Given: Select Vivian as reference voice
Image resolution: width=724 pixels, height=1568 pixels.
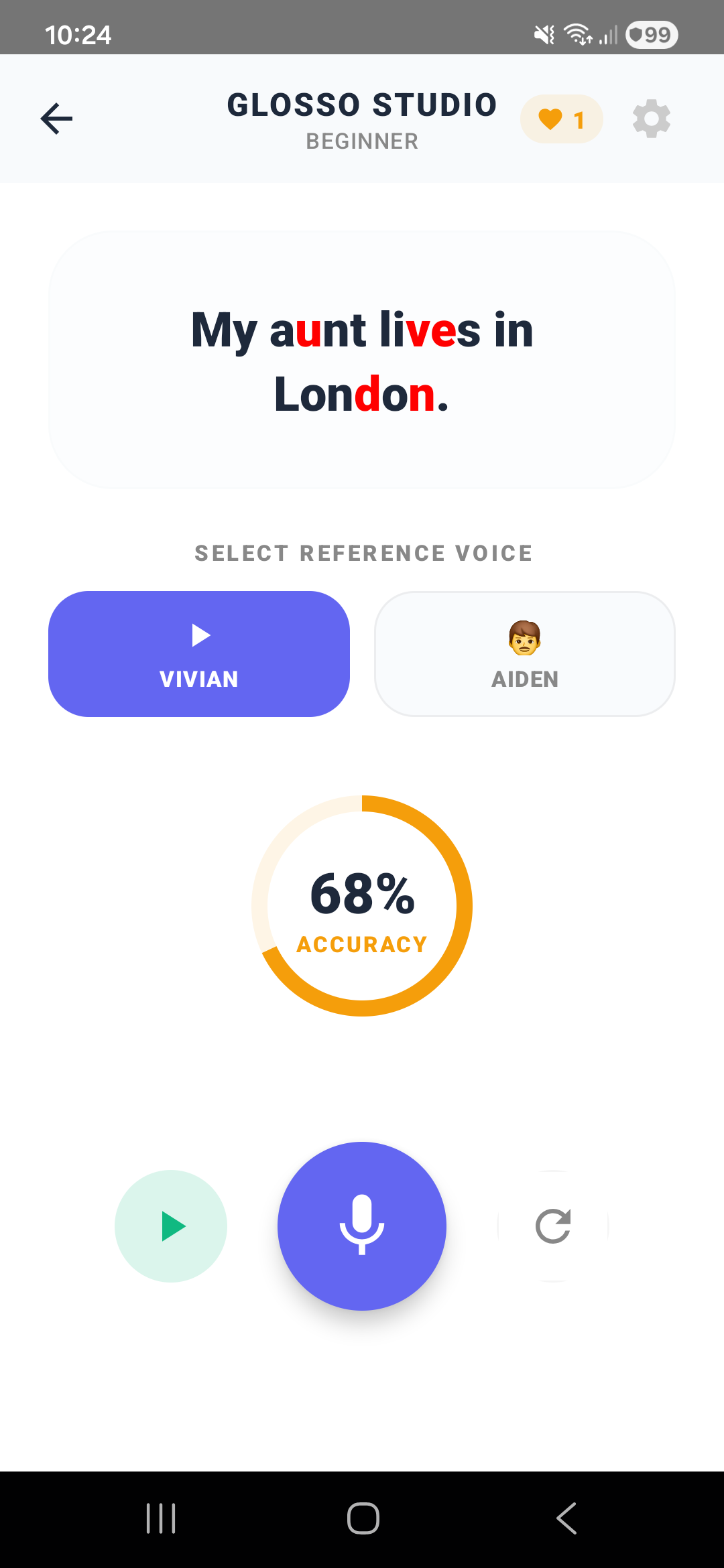Looking at the screenshot, I should tap(199, 654).
